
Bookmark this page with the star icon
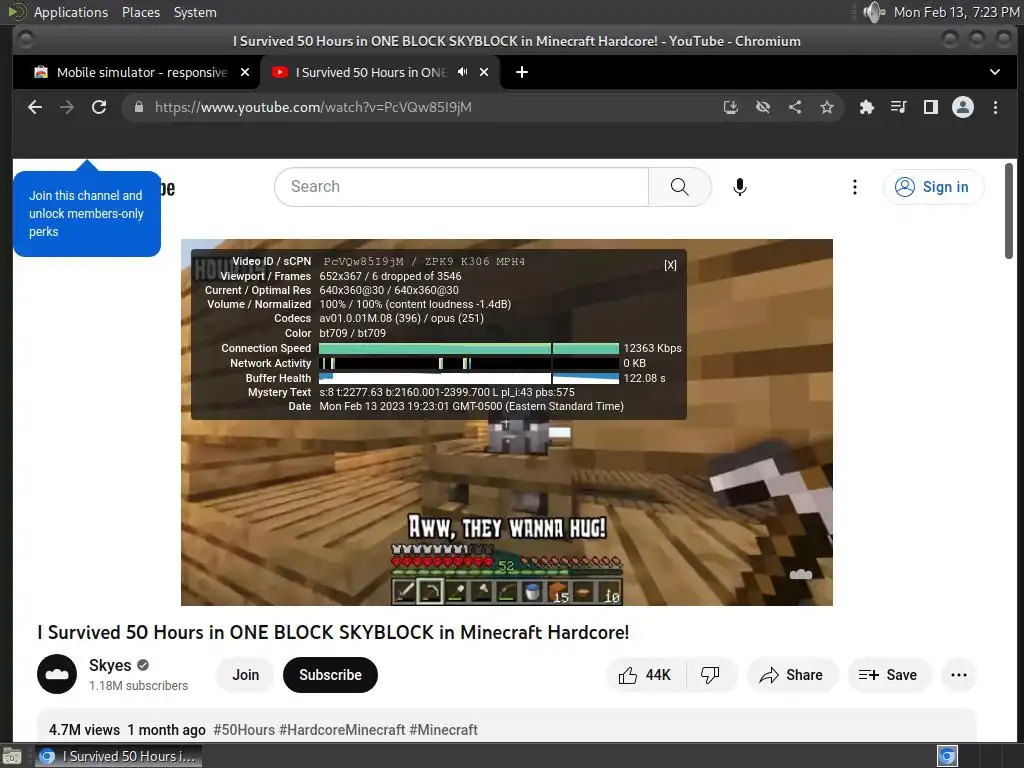click(x=827, y=107)
